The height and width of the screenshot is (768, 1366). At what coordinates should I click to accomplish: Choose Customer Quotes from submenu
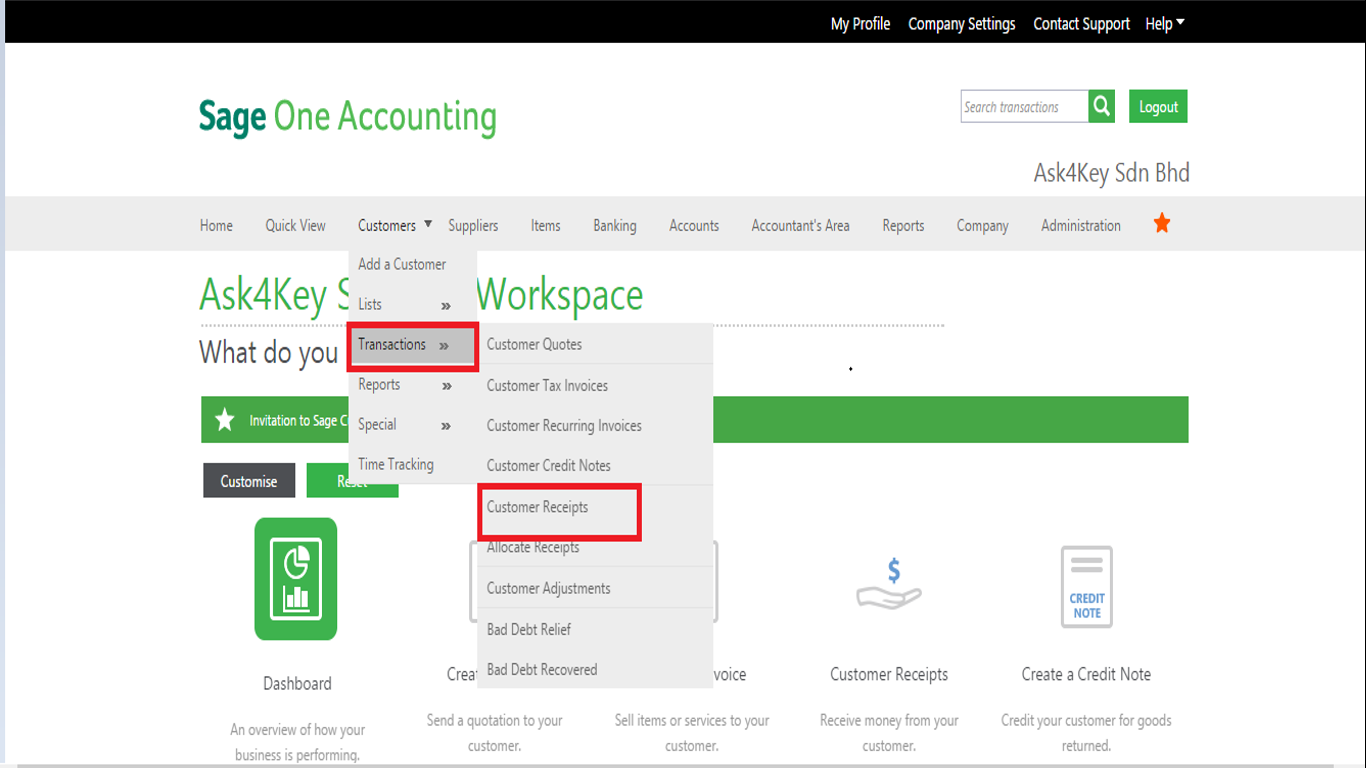click(x=534, y=344)
